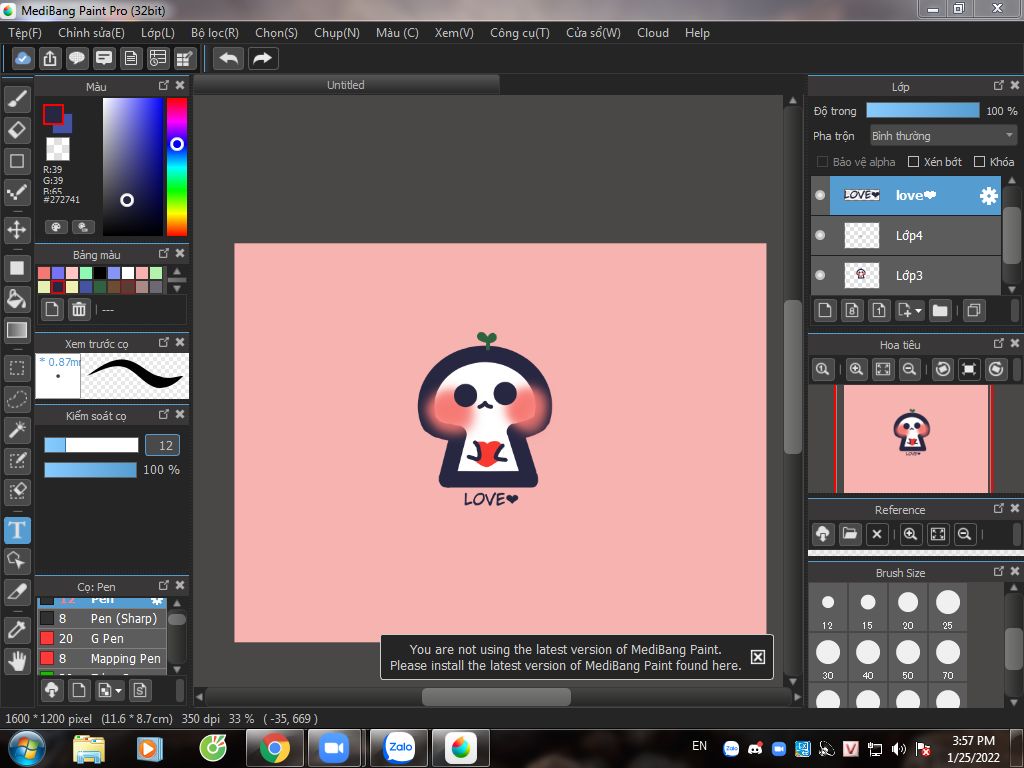Toggle the Xén bớt checkbox
1024x768 pixels.
coord(914,162)
